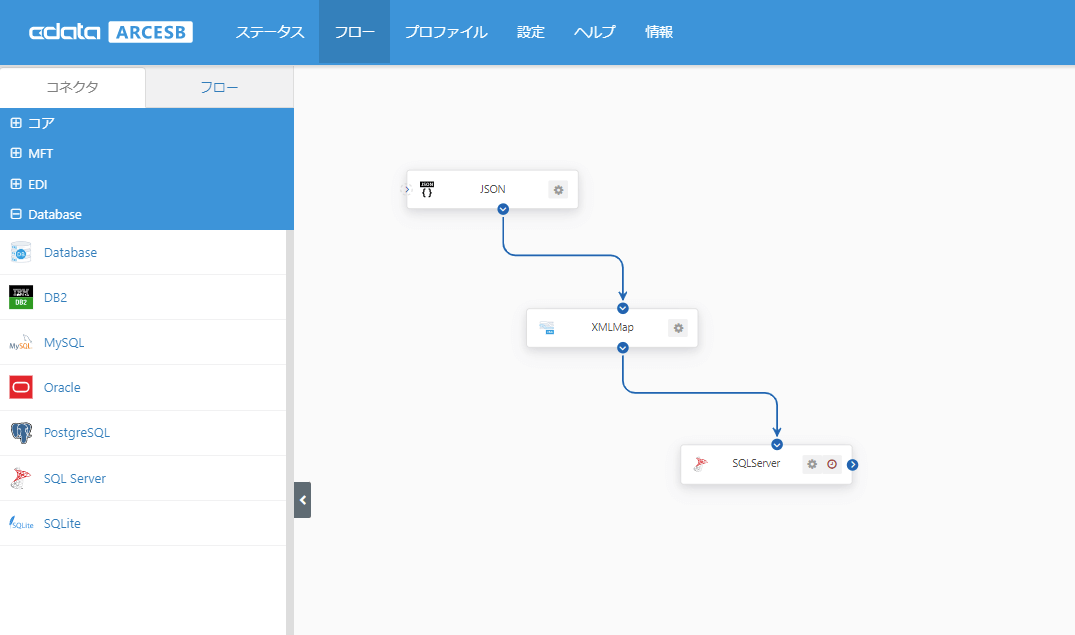Open the SQLServer connector's gear settings
The height and width of the screenshot is (635, 1075).
coord(812,464)
